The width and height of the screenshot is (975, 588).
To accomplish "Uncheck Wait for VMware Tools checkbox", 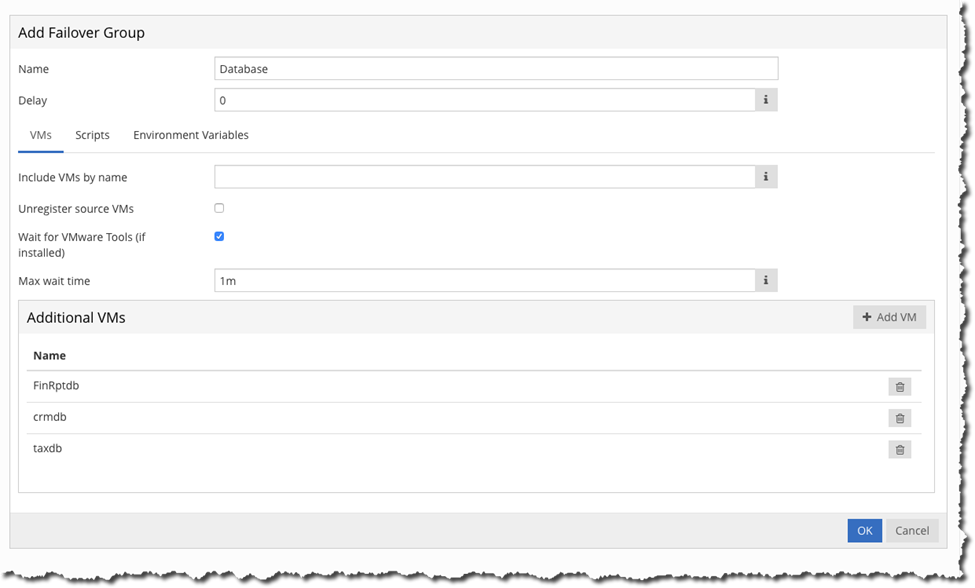I will coord(219,237).
